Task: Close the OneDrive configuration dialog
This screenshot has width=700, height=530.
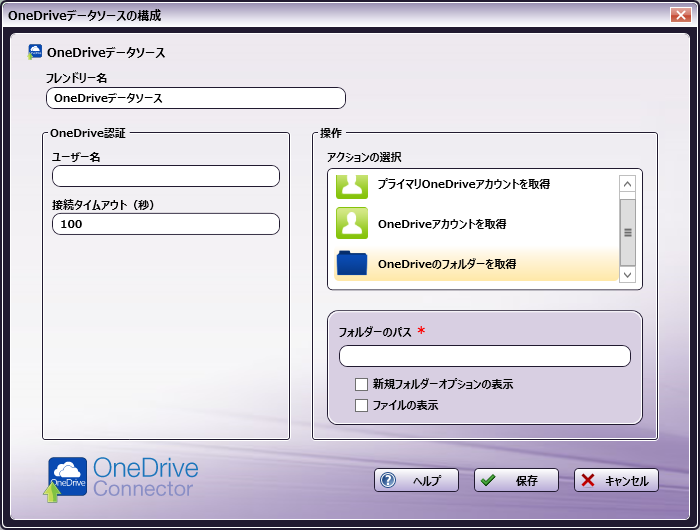Action: pos(680,15)
